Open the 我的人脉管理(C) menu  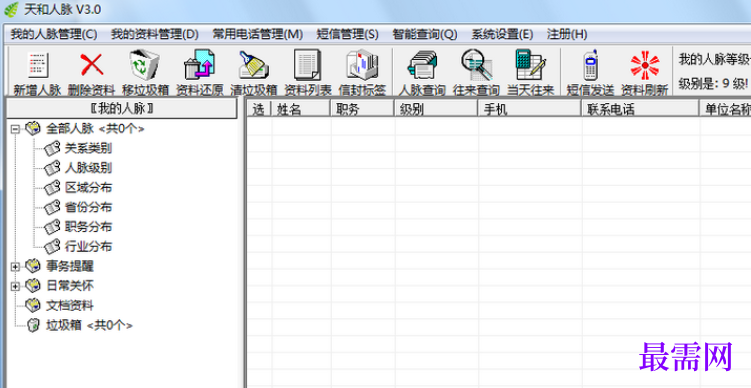[54, 34]
